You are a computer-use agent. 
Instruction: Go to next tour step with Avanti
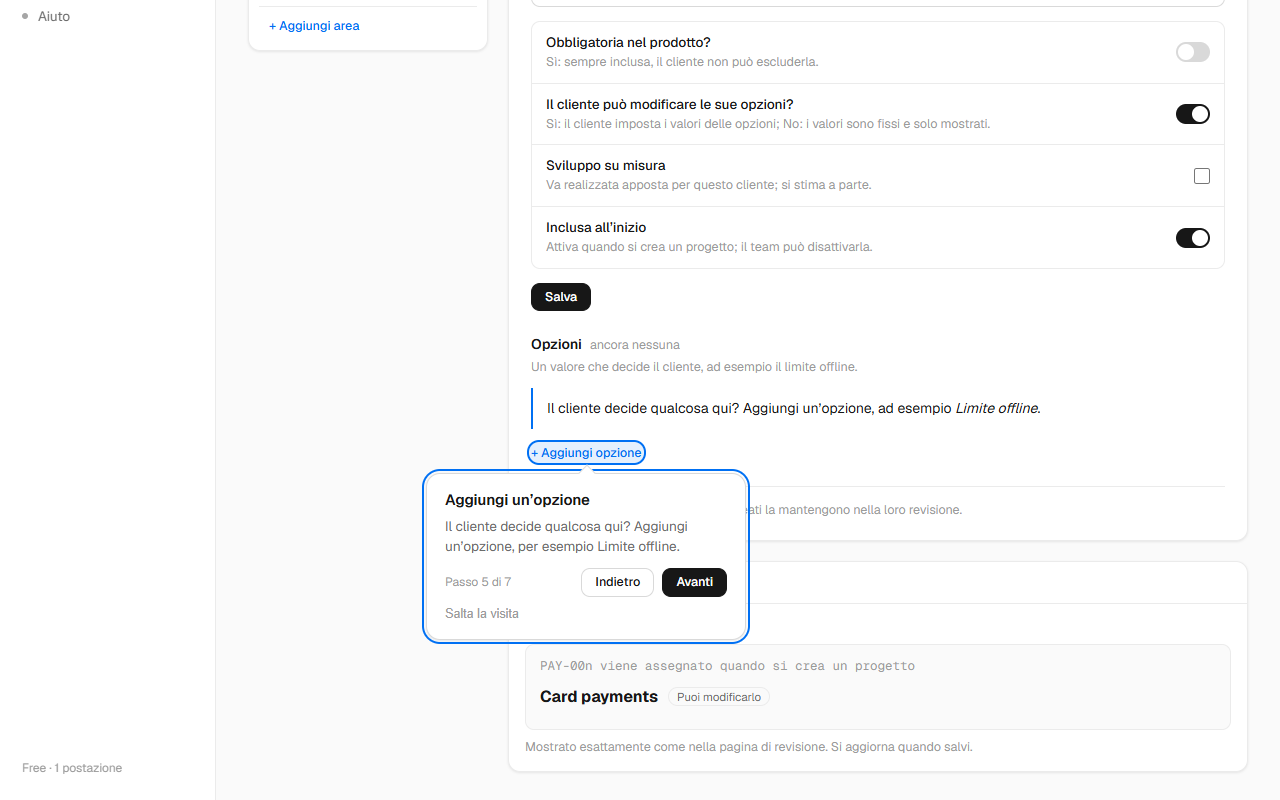[694, 582]
